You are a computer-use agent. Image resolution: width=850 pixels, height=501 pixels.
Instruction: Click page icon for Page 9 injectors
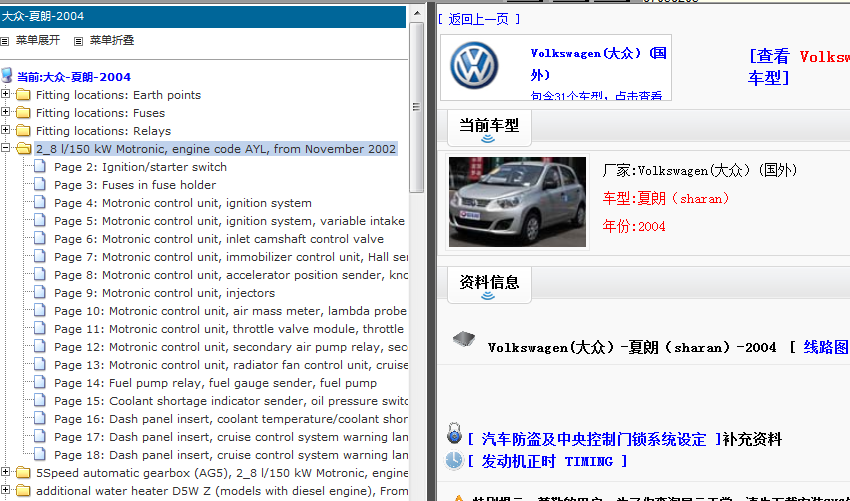coord(40,292)
